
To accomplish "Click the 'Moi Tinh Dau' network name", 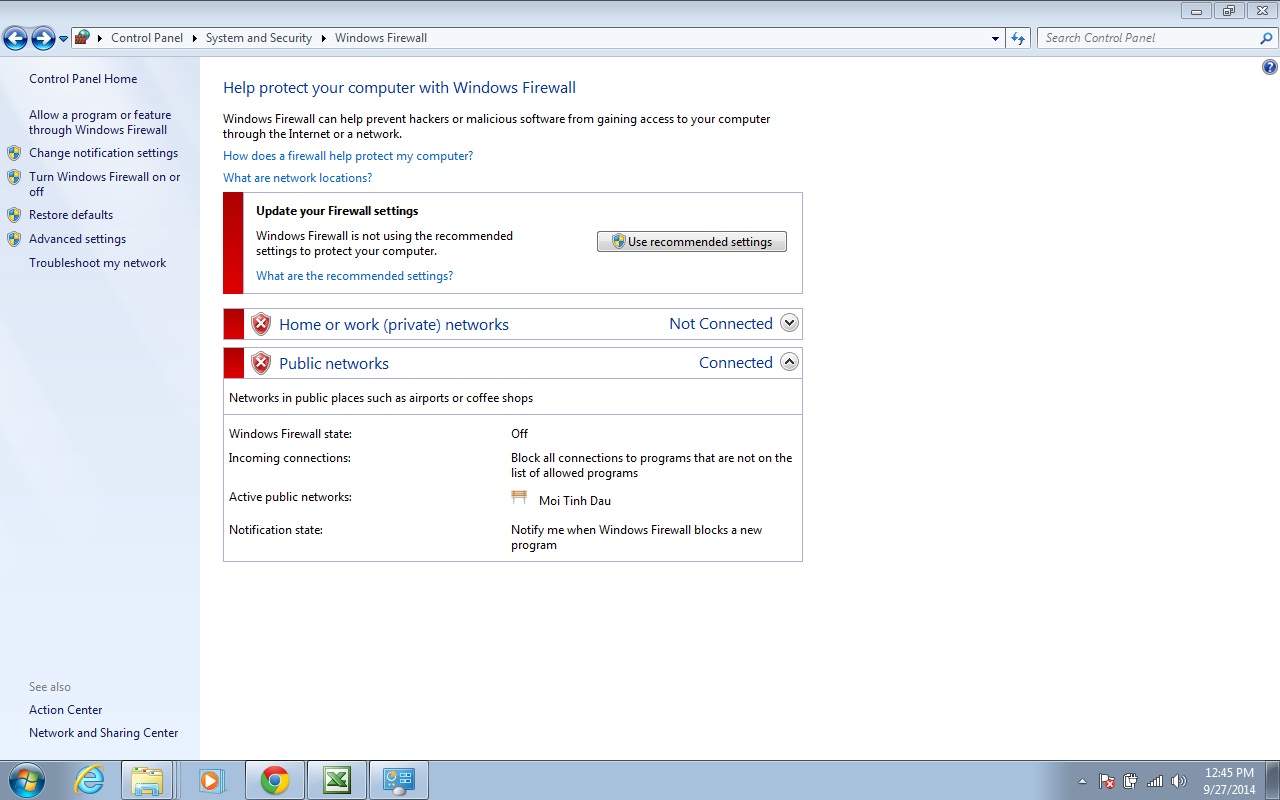I will [575, 501].
